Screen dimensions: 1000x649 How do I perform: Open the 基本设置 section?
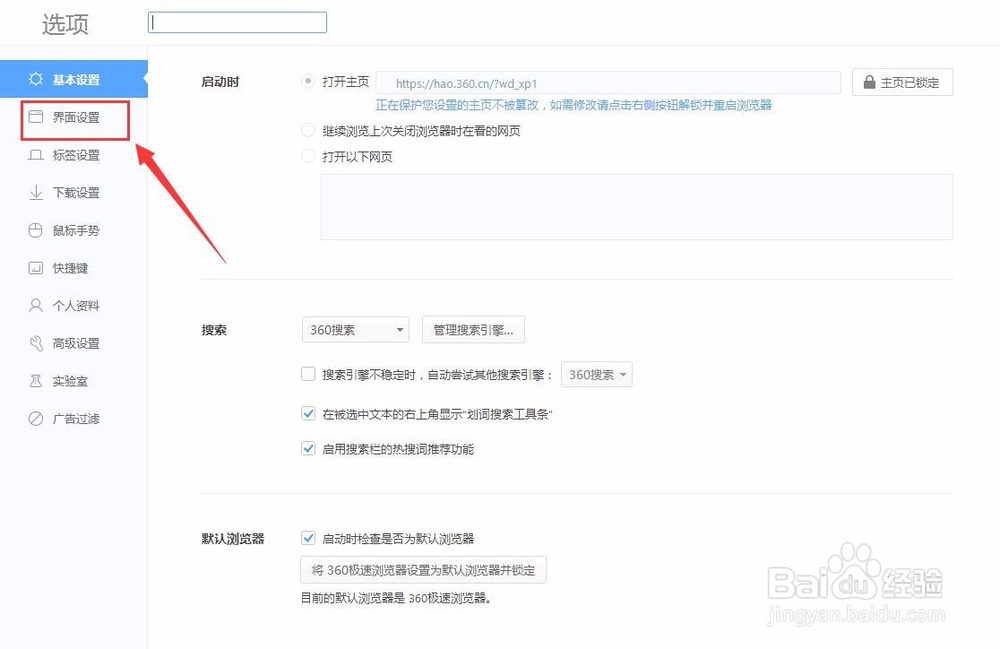[x=74, y=79]
